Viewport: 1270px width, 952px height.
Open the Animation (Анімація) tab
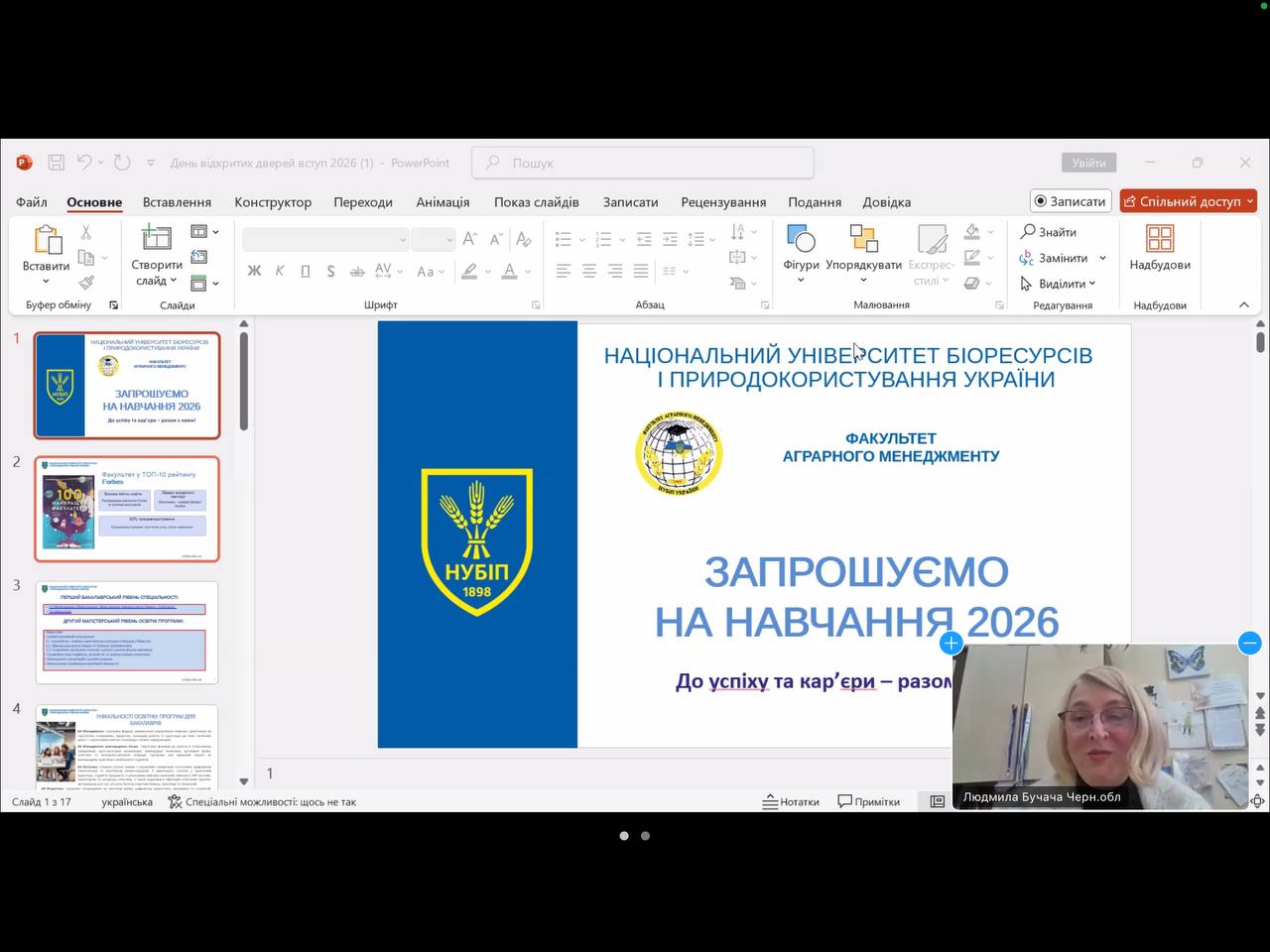pyautogui.click(x=443, y=202)
